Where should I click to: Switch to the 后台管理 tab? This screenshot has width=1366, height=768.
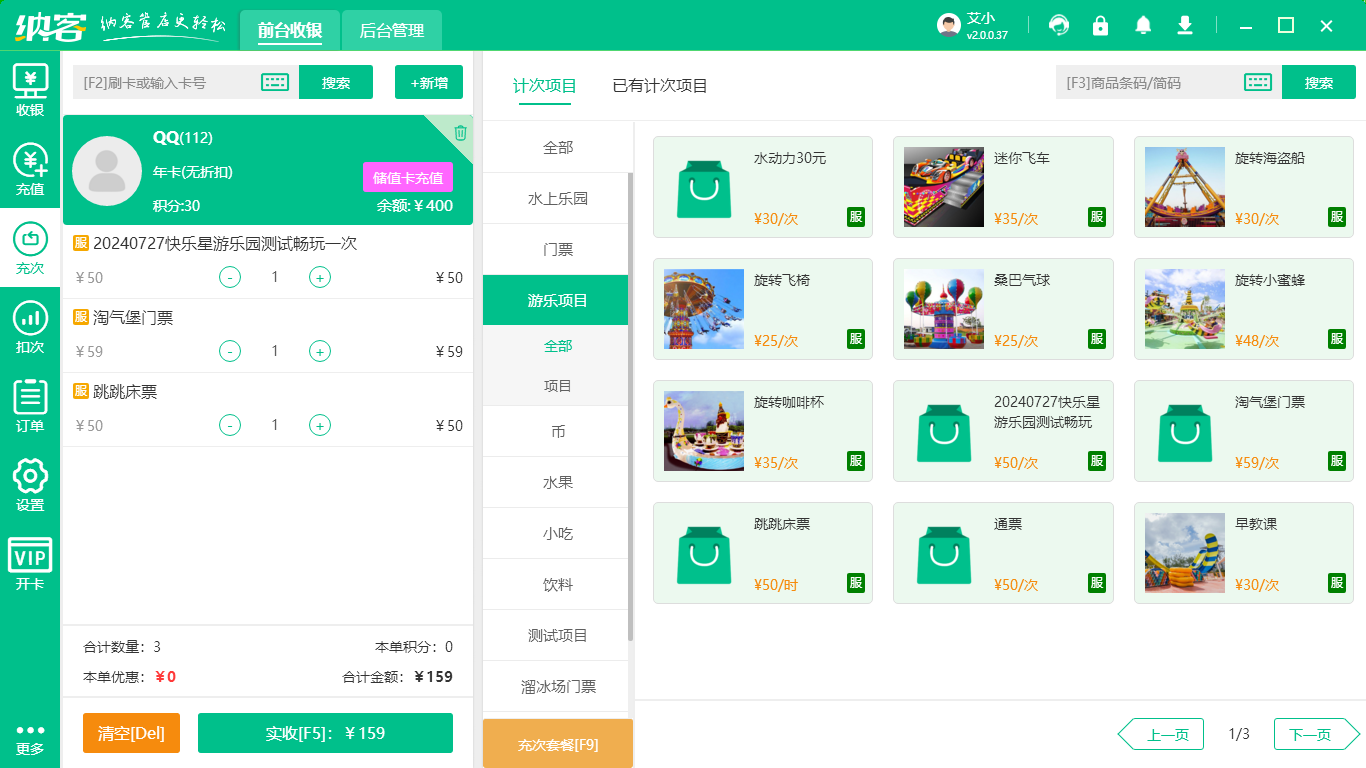[391, 31]
